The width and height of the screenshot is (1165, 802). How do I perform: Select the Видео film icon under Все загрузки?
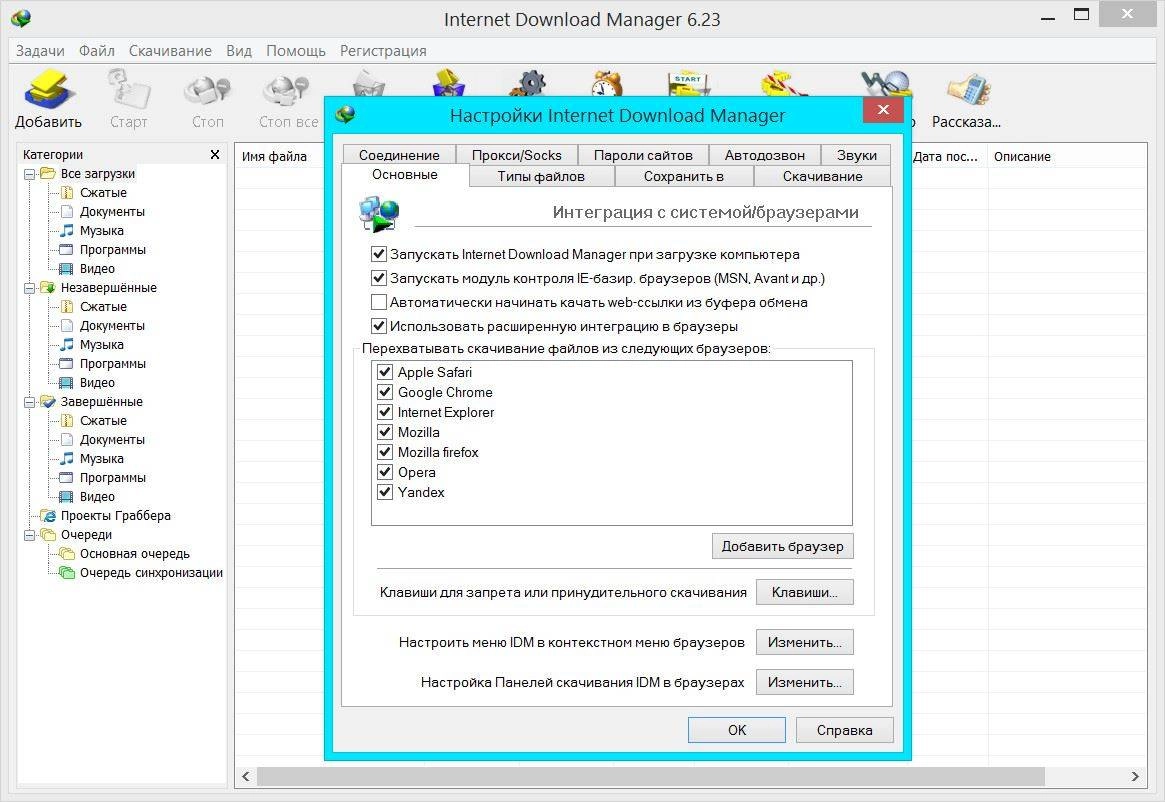pos(67,268)
